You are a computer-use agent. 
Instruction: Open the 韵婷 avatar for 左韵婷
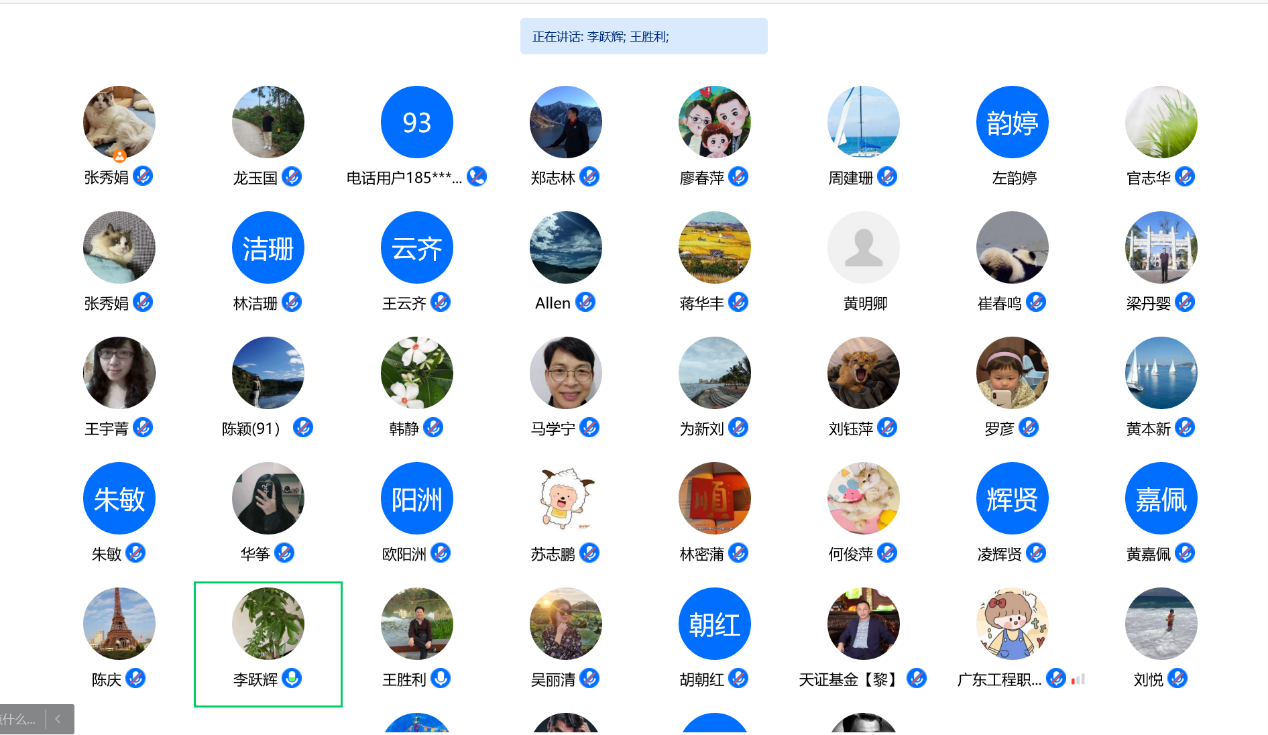1012,122
